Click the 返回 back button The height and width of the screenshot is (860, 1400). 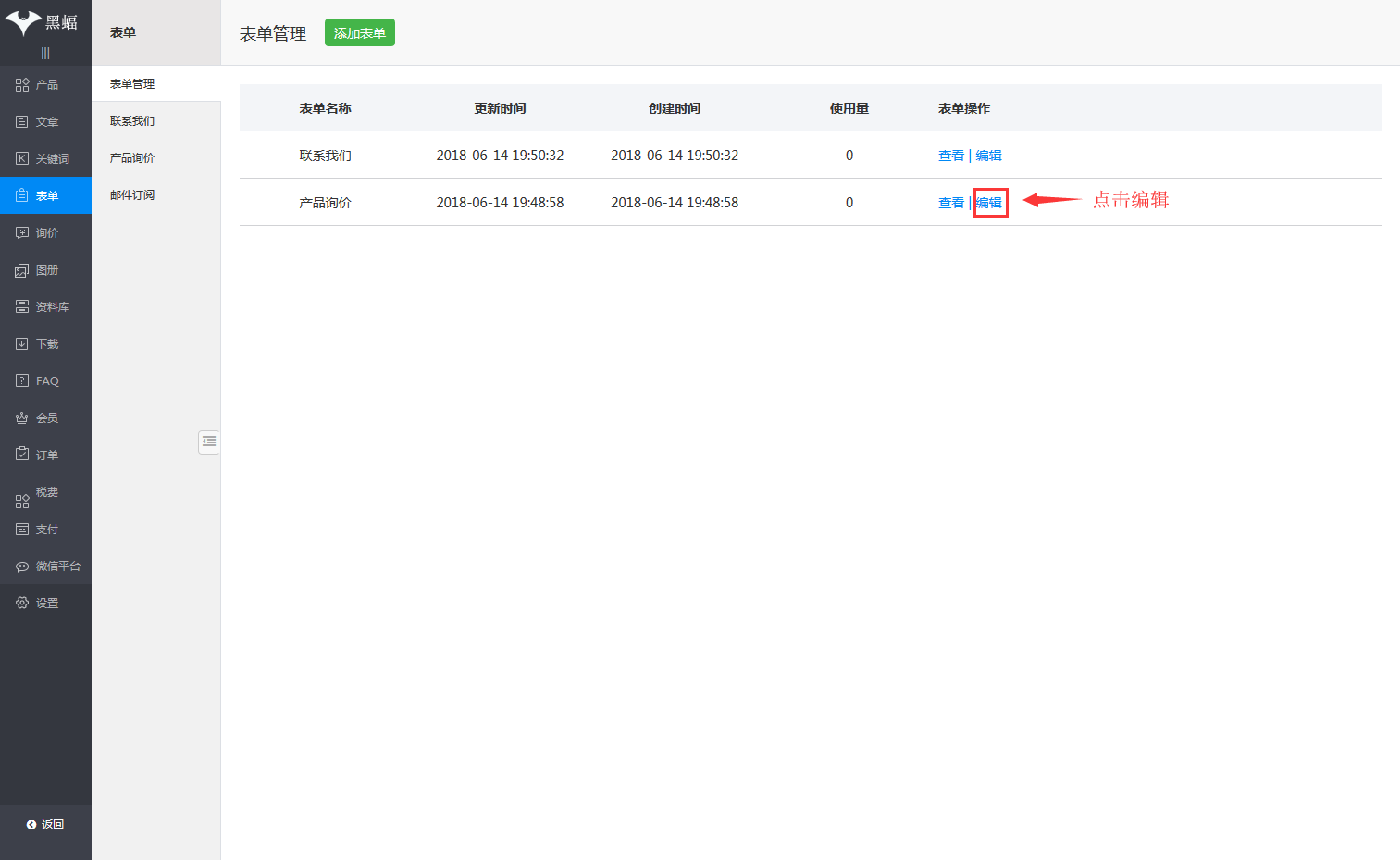click(45, 825)
